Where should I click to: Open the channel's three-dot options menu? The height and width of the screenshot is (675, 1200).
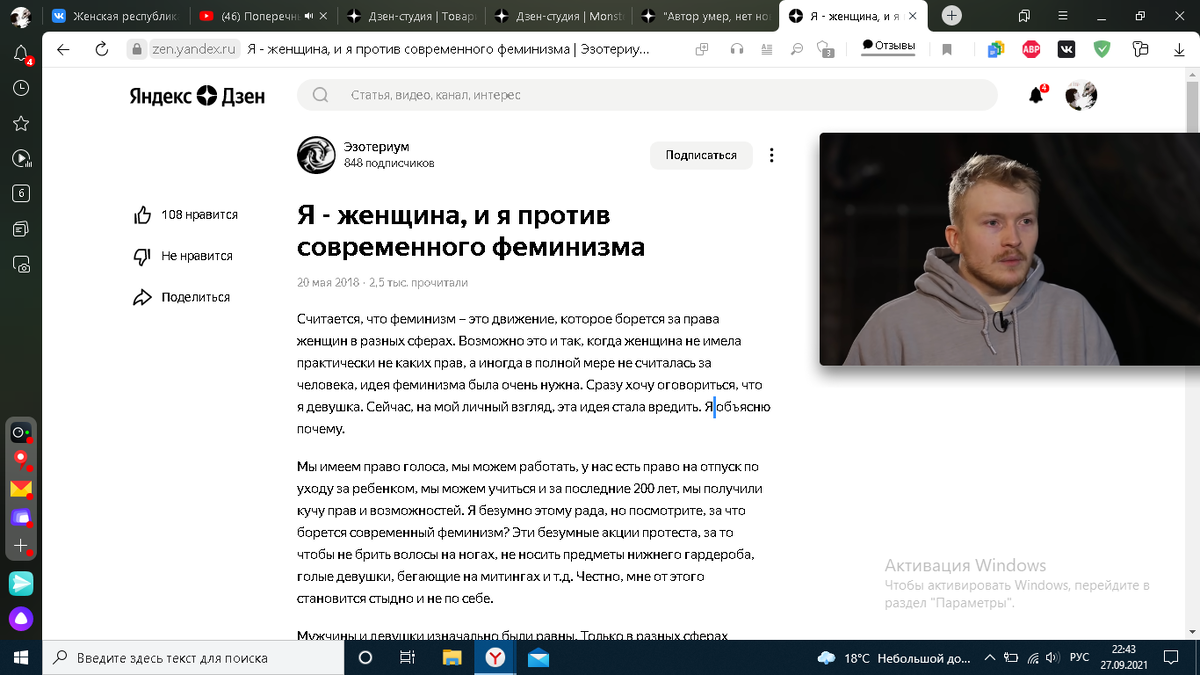pyautogui.click(x=771, y=155)
